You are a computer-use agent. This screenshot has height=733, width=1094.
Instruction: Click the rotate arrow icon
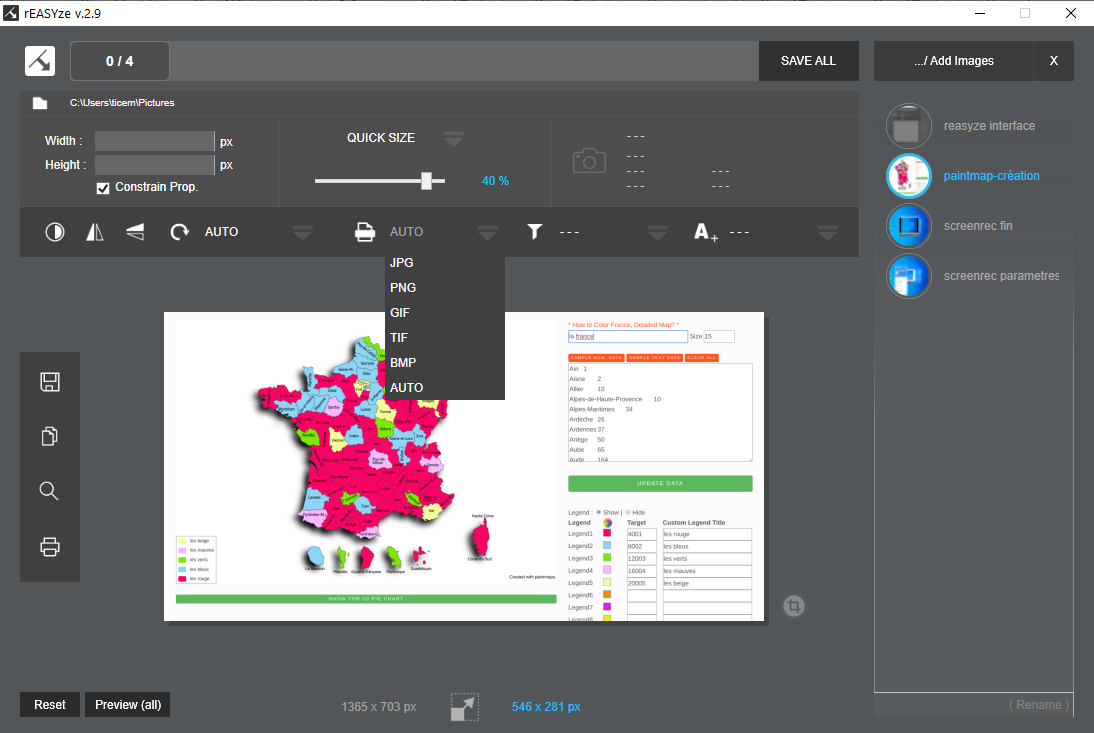[x=179, y=232]
